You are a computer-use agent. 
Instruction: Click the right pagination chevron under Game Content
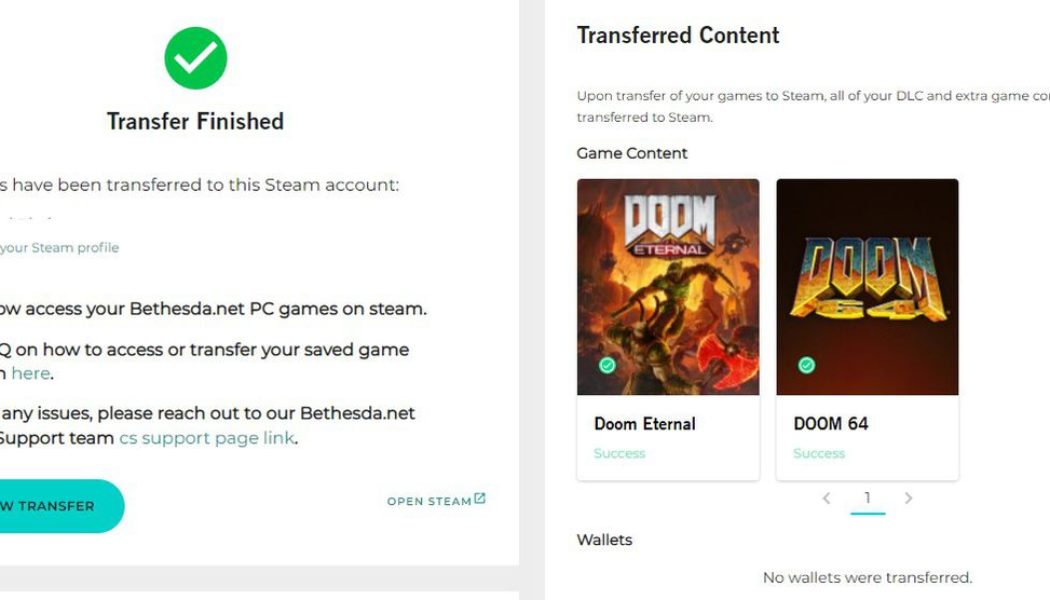[x=909, y=497]
